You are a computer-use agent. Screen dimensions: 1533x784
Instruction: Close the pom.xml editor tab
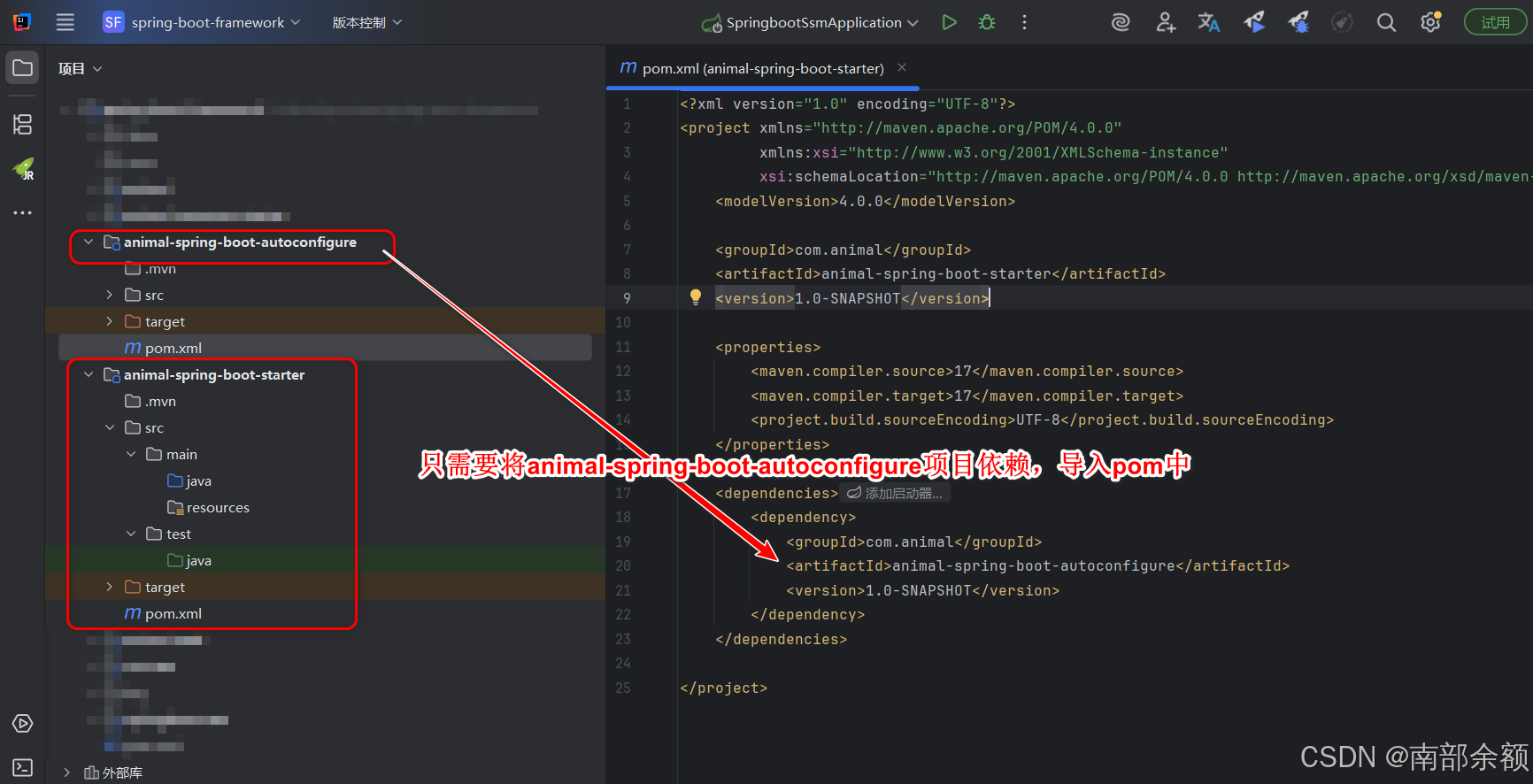[902, 67]
